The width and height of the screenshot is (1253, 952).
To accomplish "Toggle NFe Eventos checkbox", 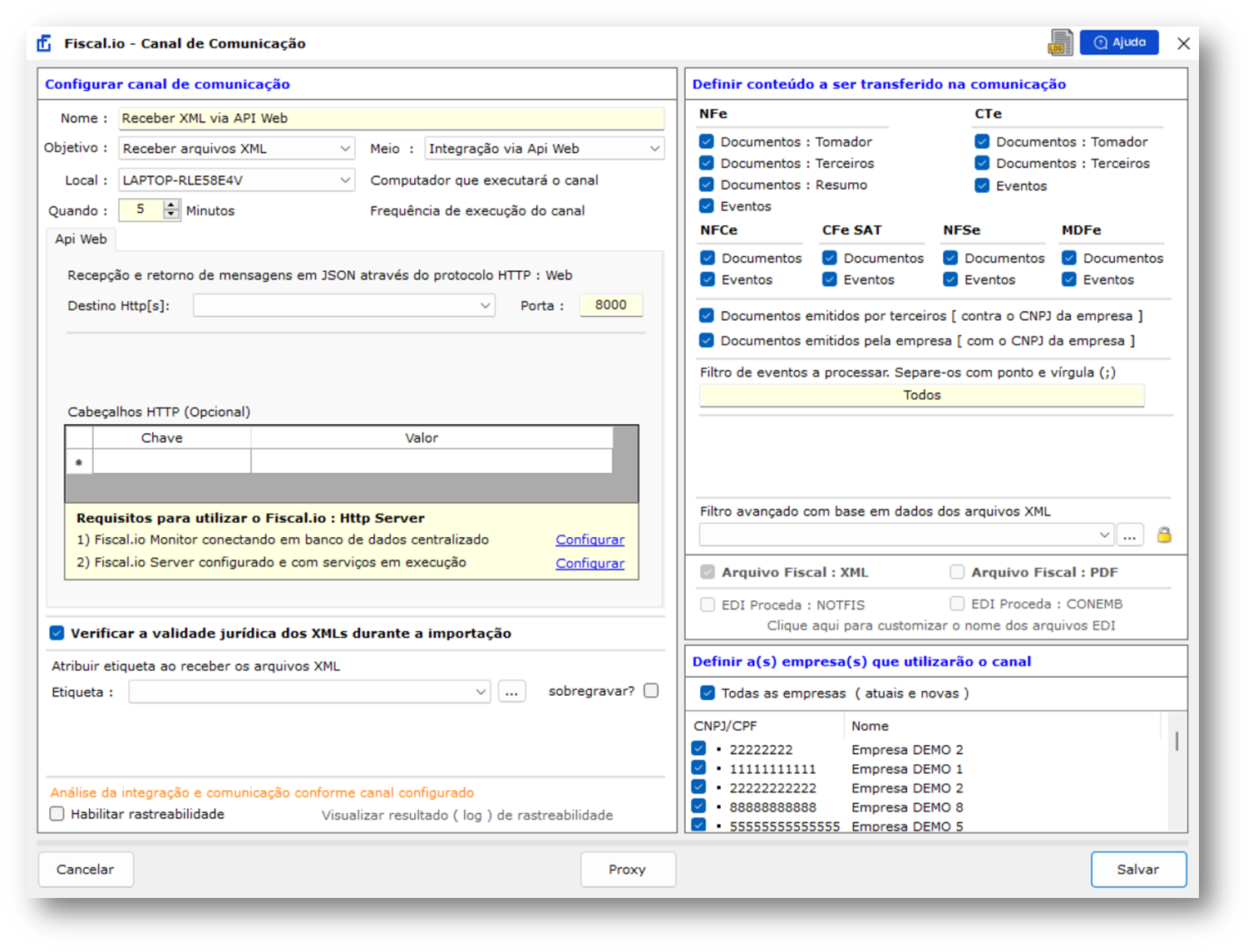I will [x=707, y=206].
